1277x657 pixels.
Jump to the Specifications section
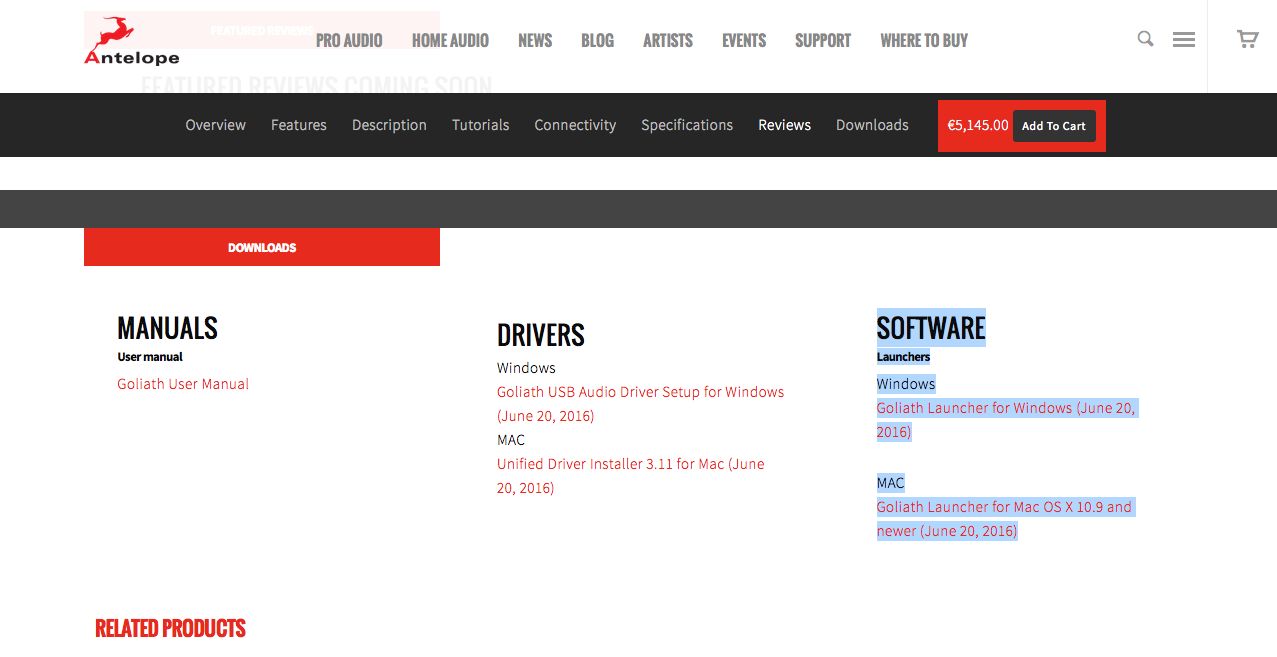[x=687, y=125]
